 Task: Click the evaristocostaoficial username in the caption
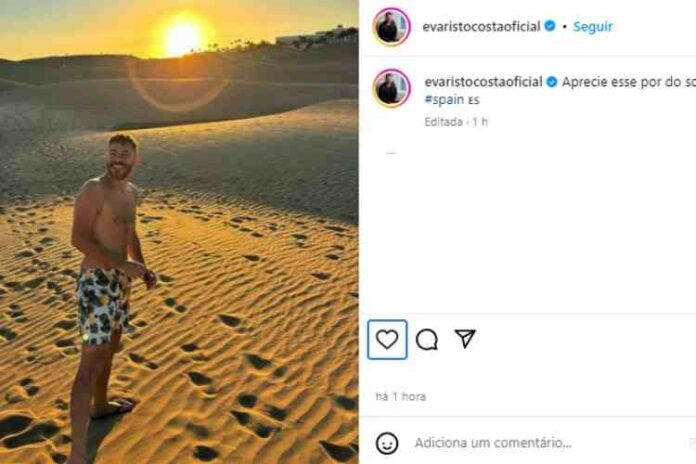(483, 81)
